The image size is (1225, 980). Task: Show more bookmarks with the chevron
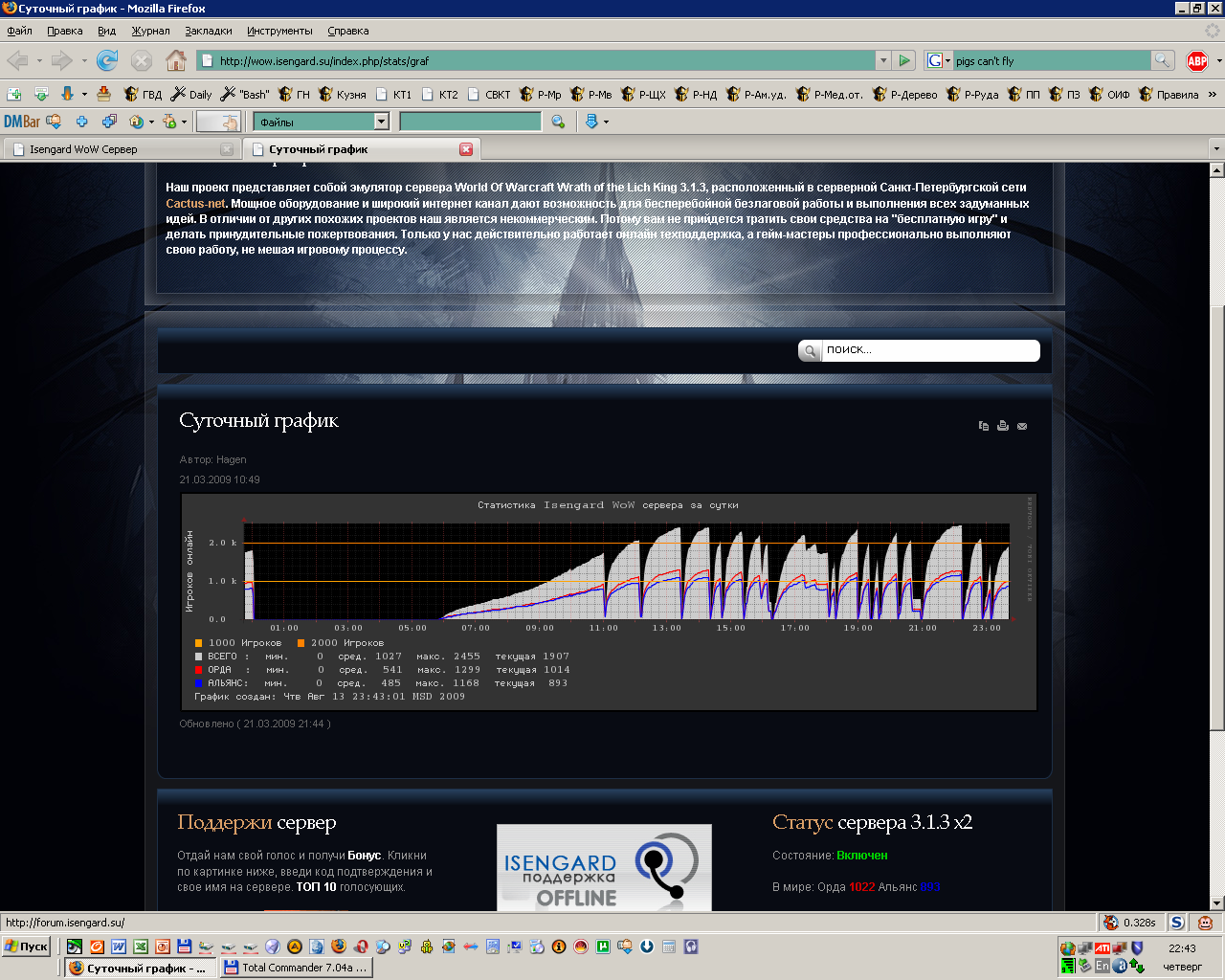(x=1213, y=95)
